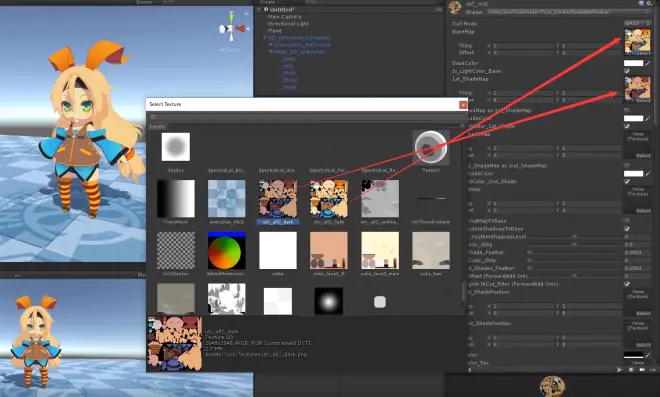Close the Select Texture window
Image resolution: width=660 pixels, height=397 pixels.
click(x=463, y=104)
